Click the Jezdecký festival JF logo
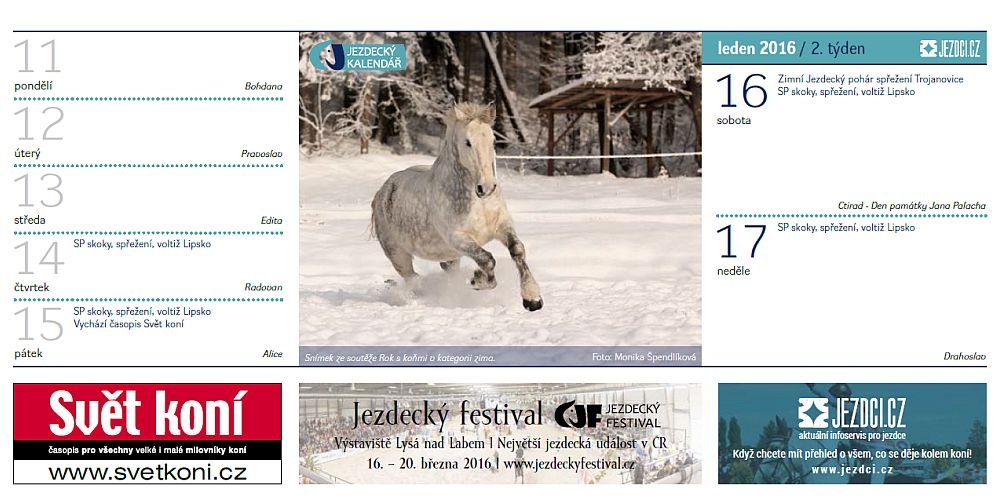The image size is (1000, 500). 607,415
